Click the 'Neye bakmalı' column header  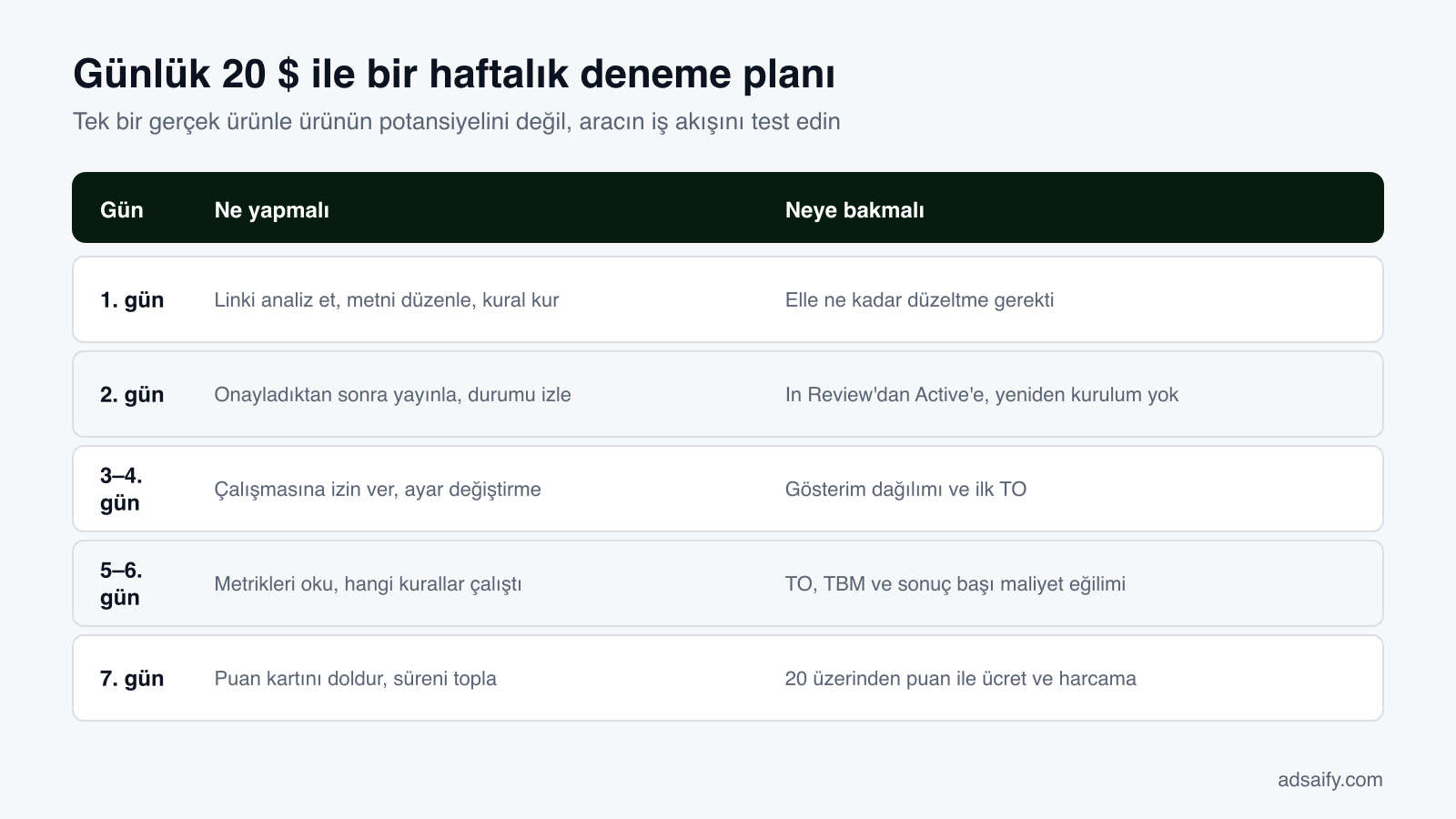[854, 210]
